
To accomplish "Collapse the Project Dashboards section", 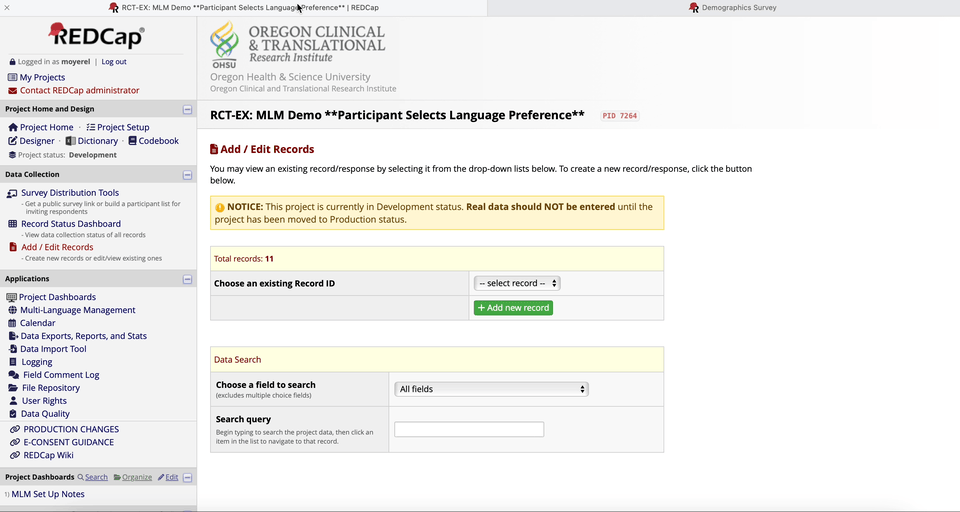I will click(x=187, y=478).
